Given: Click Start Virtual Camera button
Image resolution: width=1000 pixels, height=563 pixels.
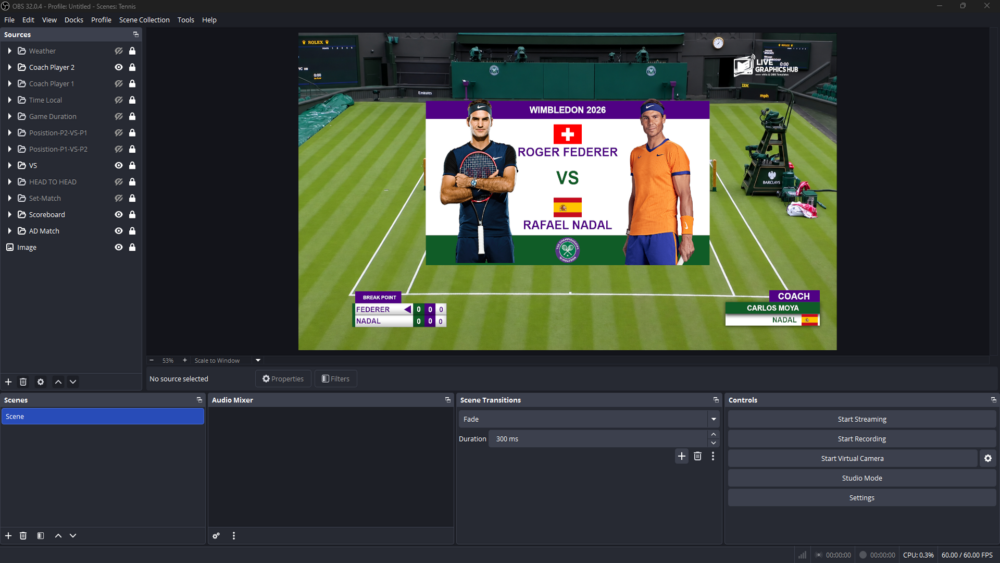Looking at the screenshot, I should click(x=853, y=458).
